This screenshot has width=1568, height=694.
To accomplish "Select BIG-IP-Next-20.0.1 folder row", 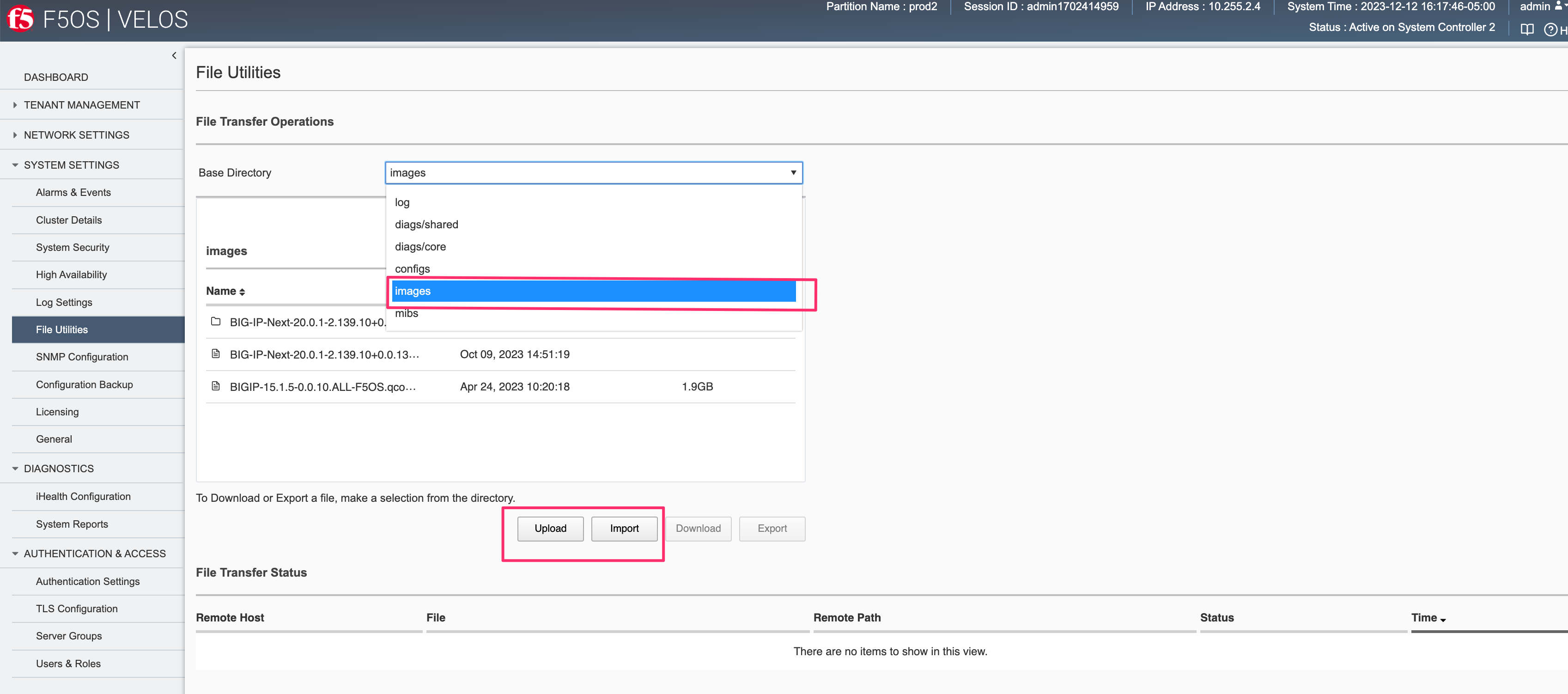I will click(296, 322).
